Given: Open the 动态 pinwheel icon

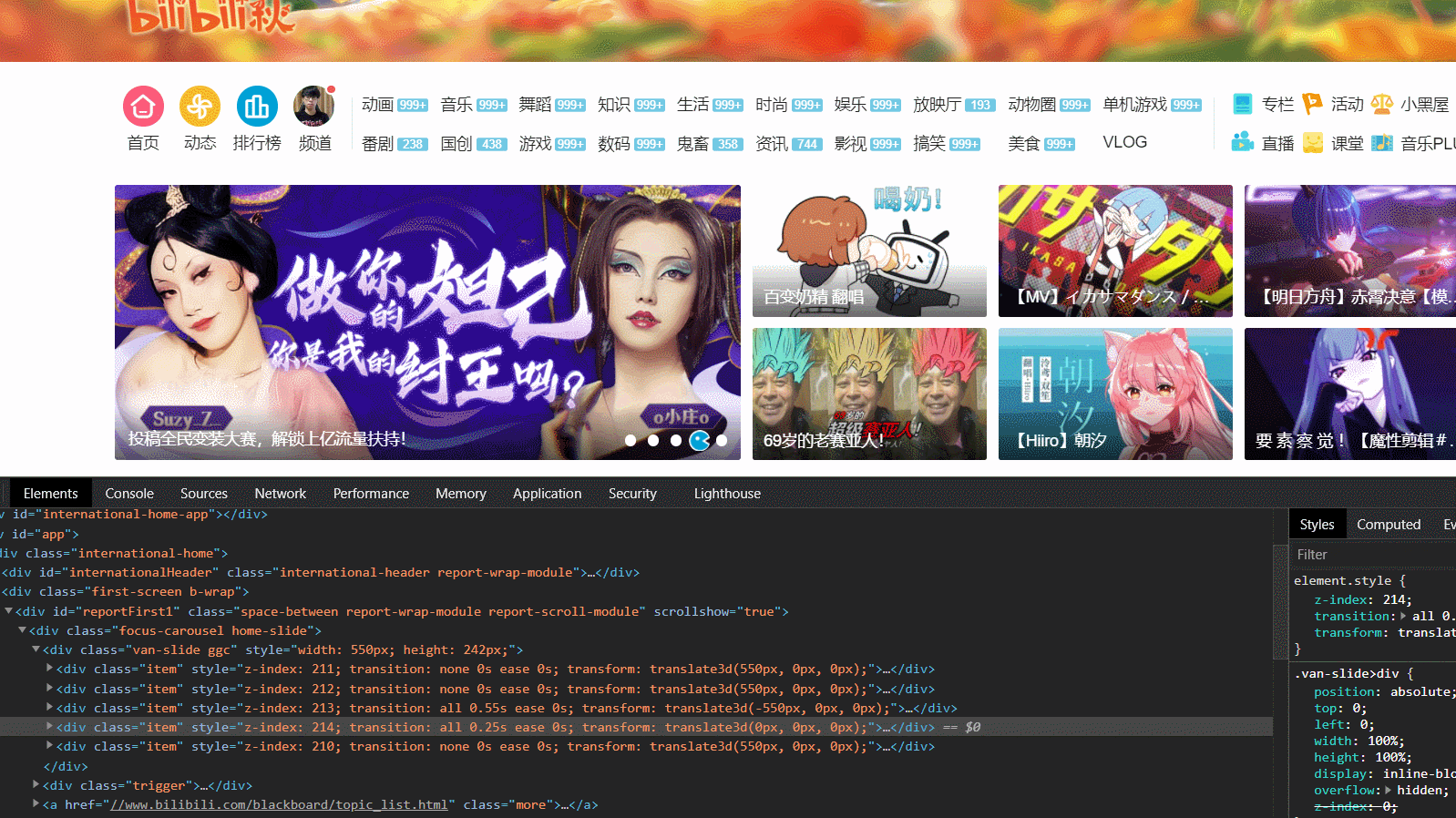Looking at the screenshot, I should pyautogui.click(x=200, y=107).
